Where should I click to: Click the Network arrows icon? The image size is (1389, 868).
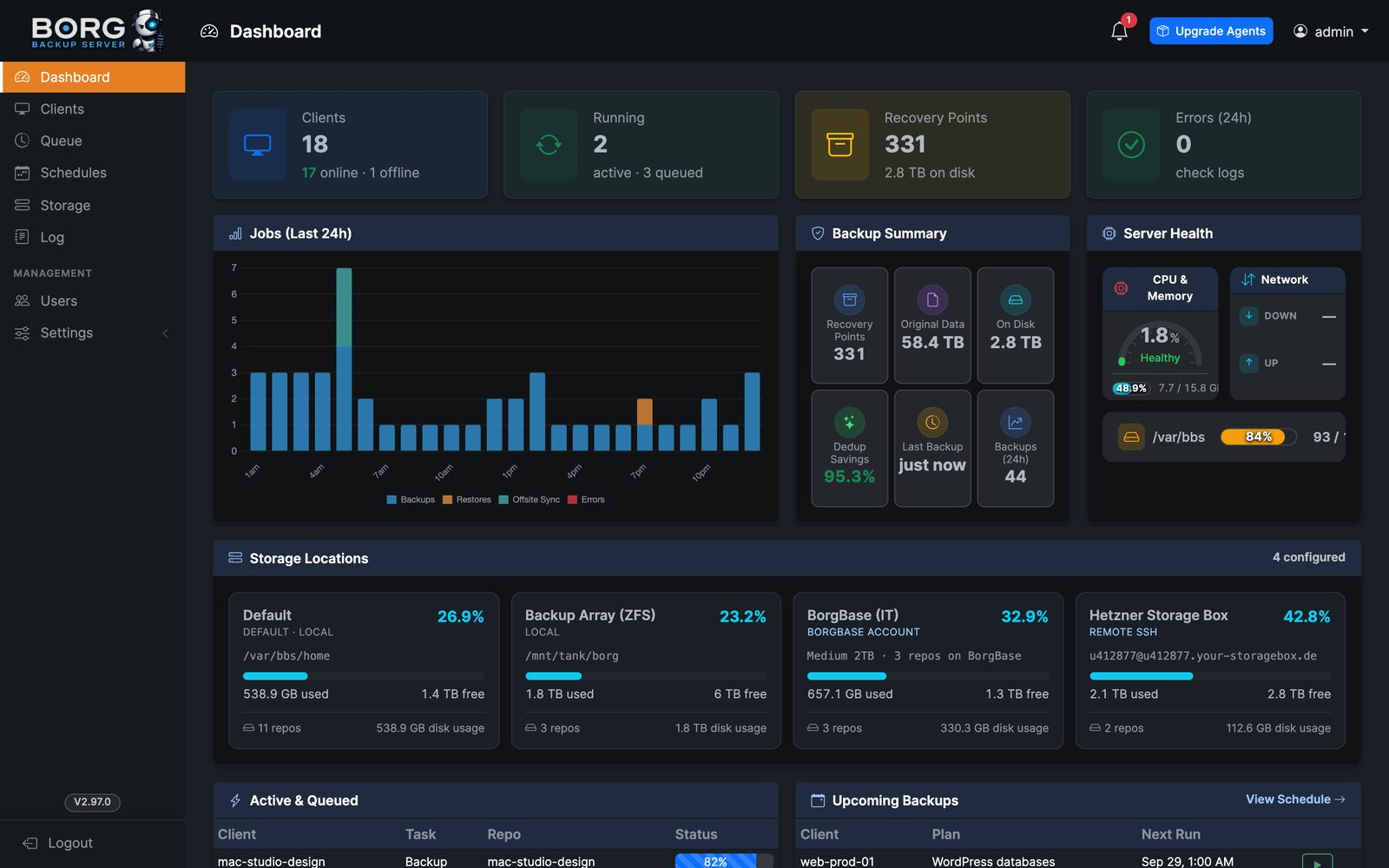[1247, 279]
